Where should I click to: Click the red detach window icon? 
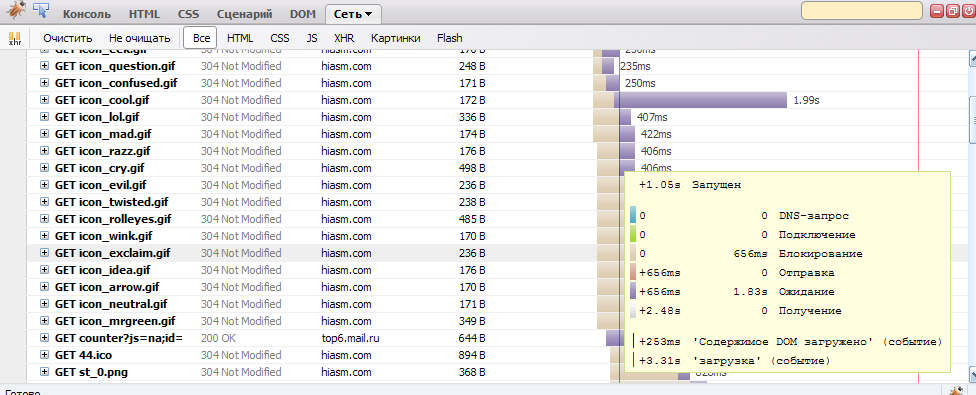(952, 11)
